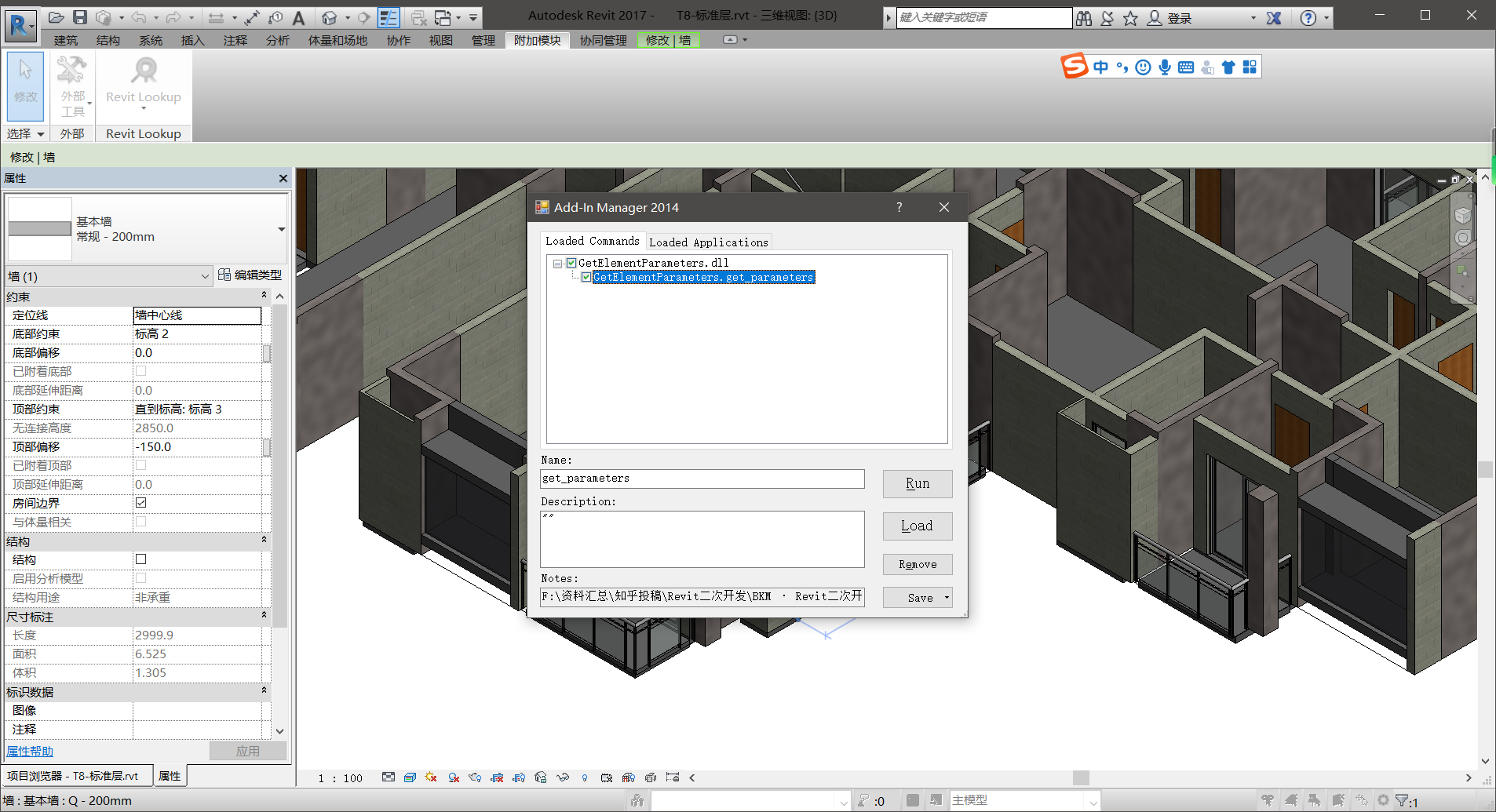
Task: Click the 属性帮助 link
Action: pyautogui.click(x=30, y=751)
